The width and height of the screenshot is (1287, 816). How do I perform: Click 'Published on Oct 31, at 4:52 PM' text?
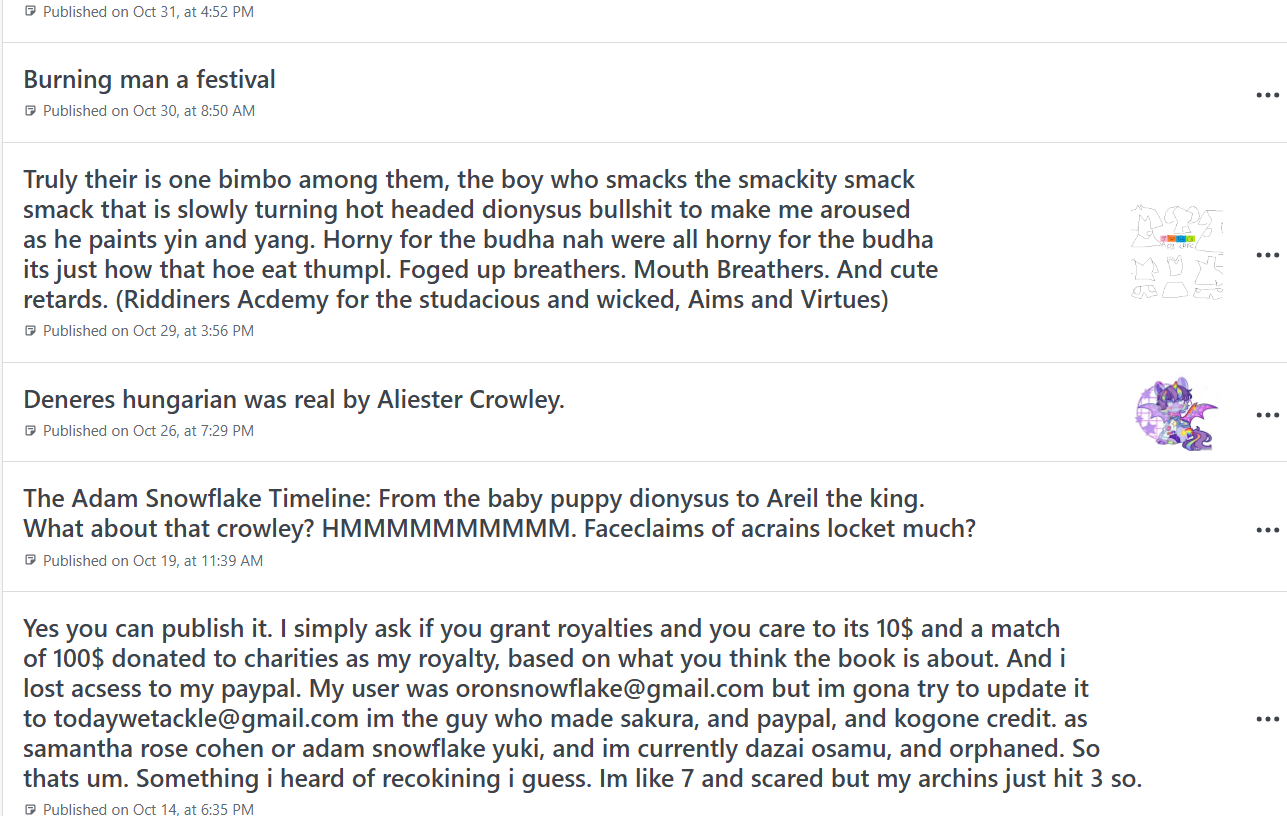coord(148,12)
